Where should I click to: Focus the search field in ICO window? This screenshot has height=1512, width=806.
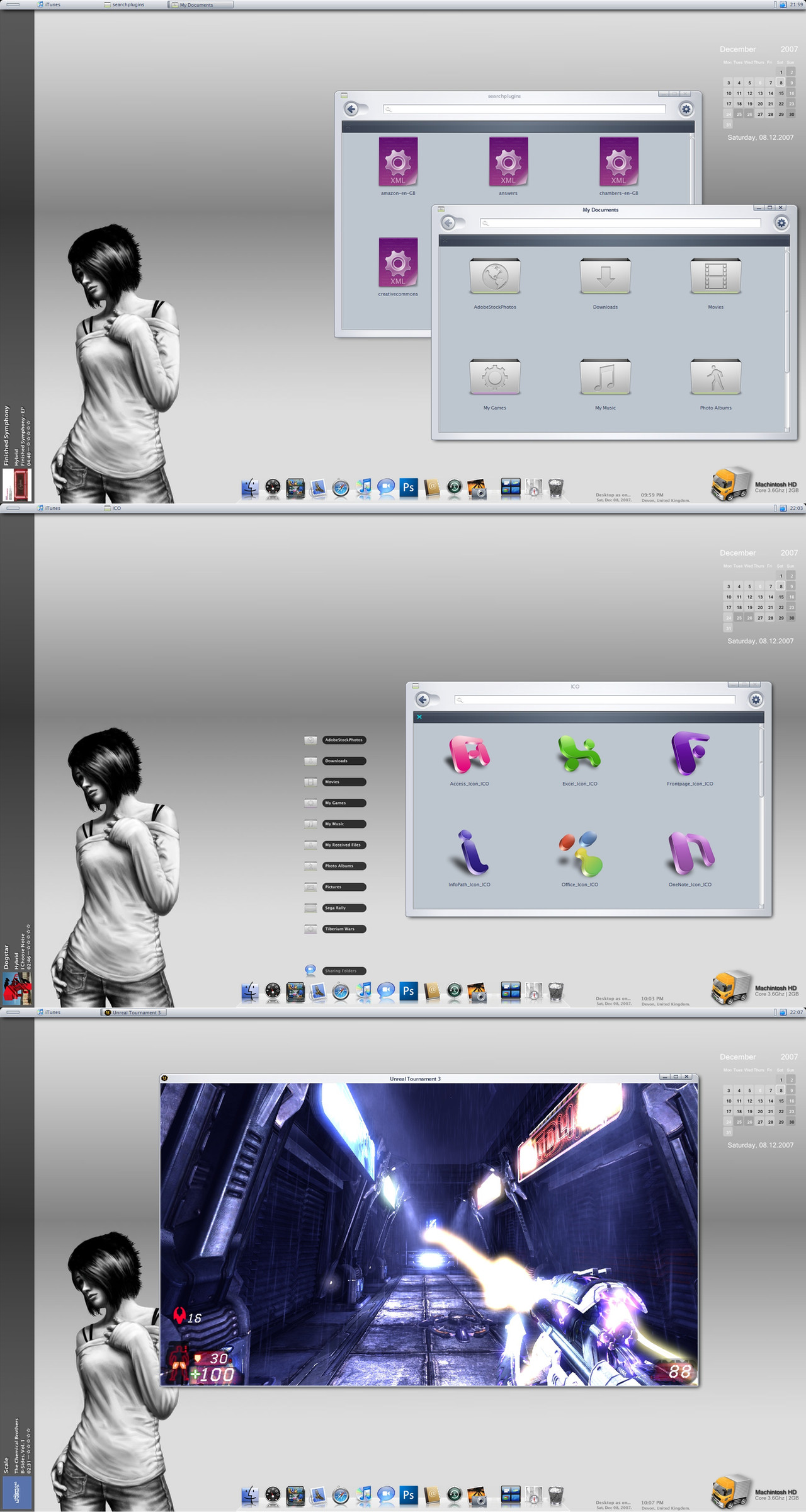(x=594, y=699)
